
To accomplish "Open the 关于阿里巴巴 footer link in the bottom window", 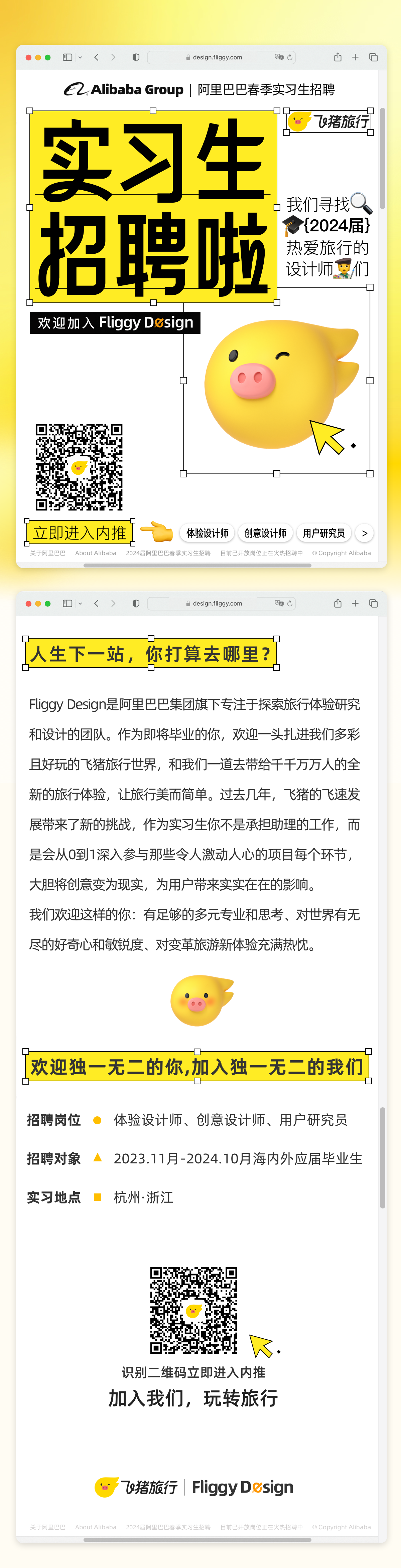I will (x=47, y=1527).
